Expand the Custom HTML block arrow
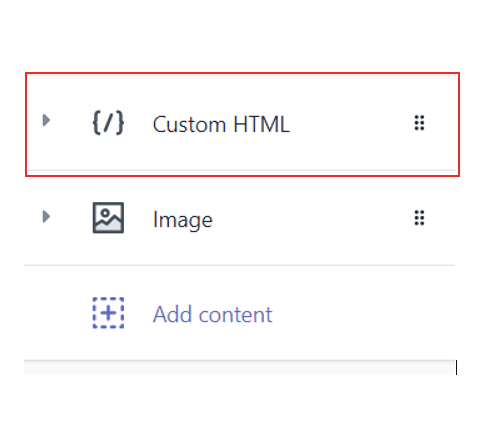The image size is (483, 435). (46, 120)
